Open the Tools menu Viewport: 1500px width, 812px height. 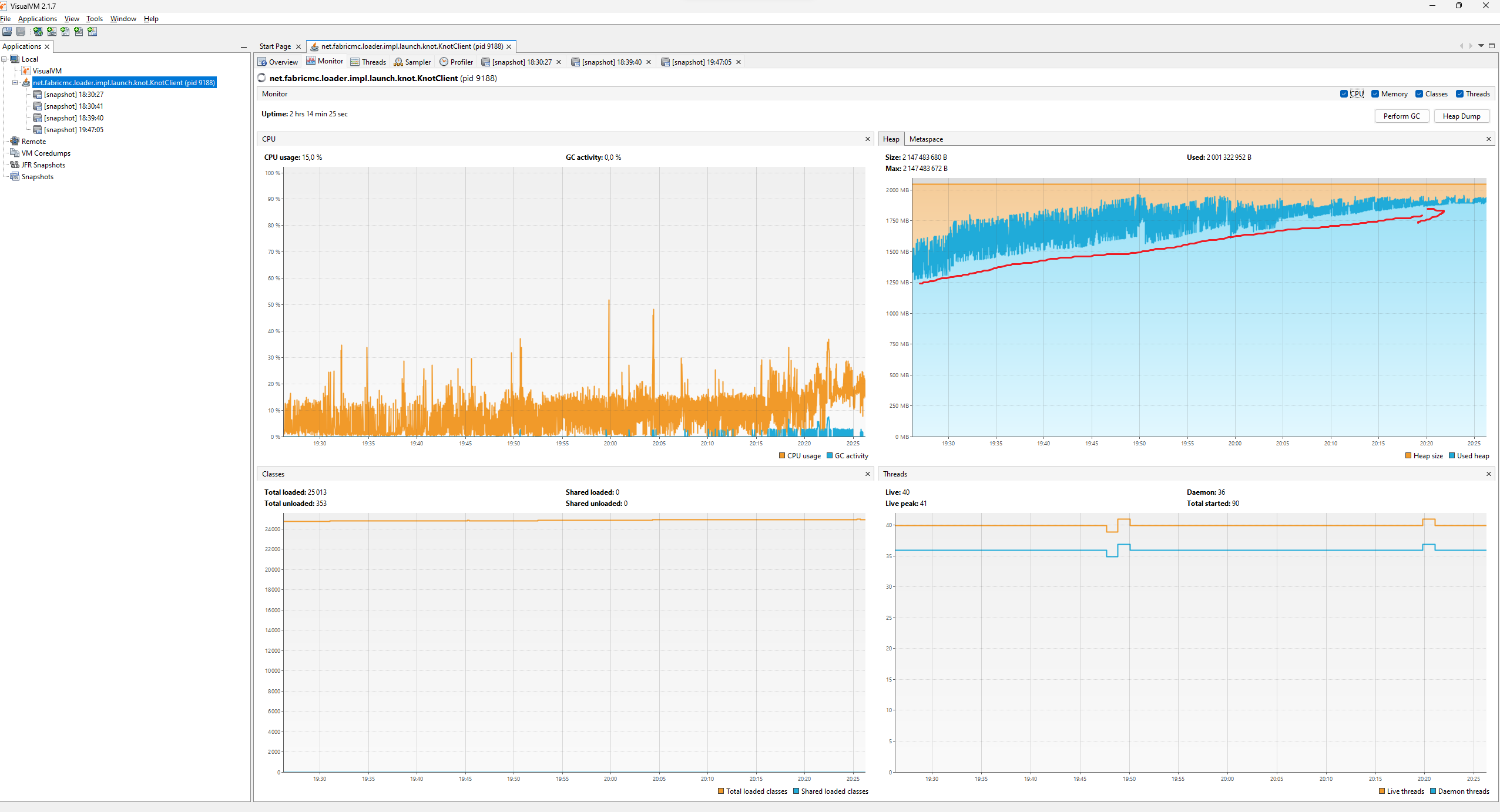click(94, 18)
